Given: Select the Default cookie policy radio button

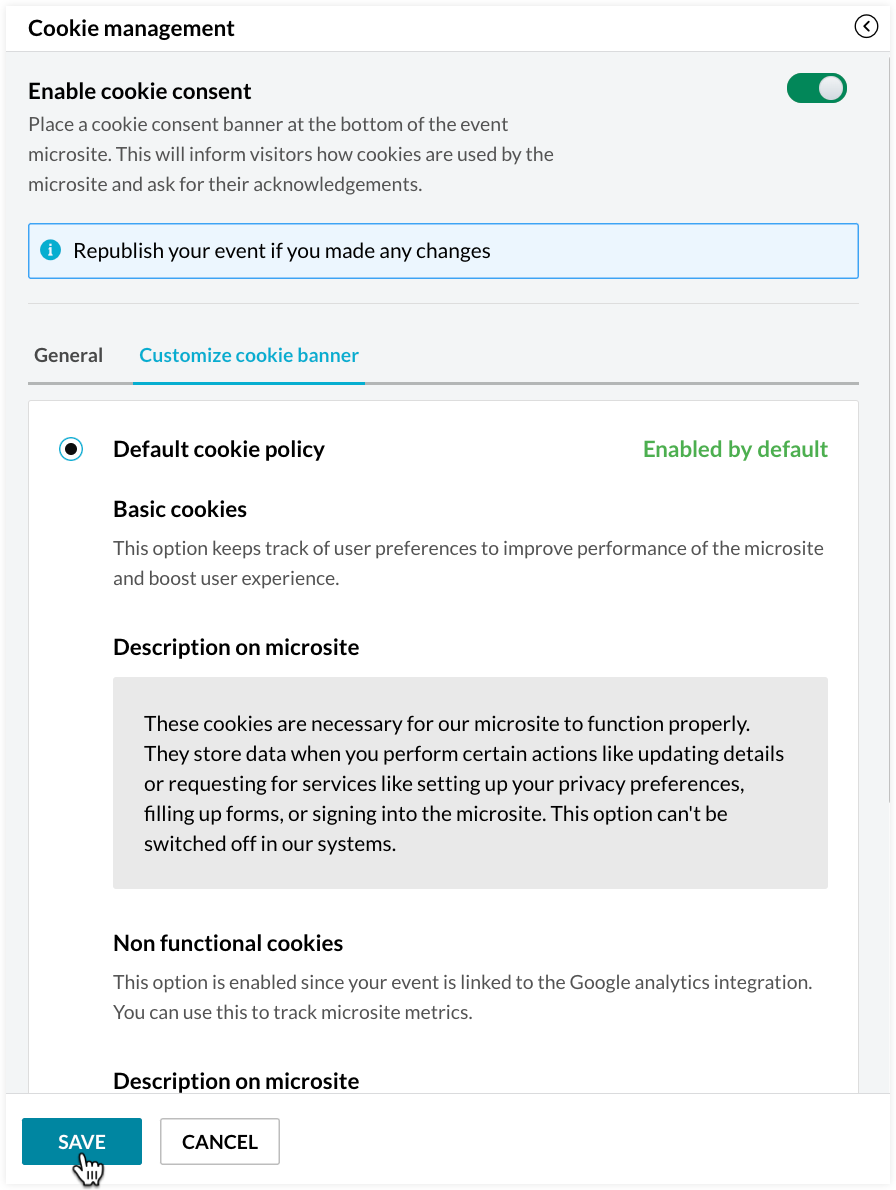Looking at the screenshot, I should 71,449.
